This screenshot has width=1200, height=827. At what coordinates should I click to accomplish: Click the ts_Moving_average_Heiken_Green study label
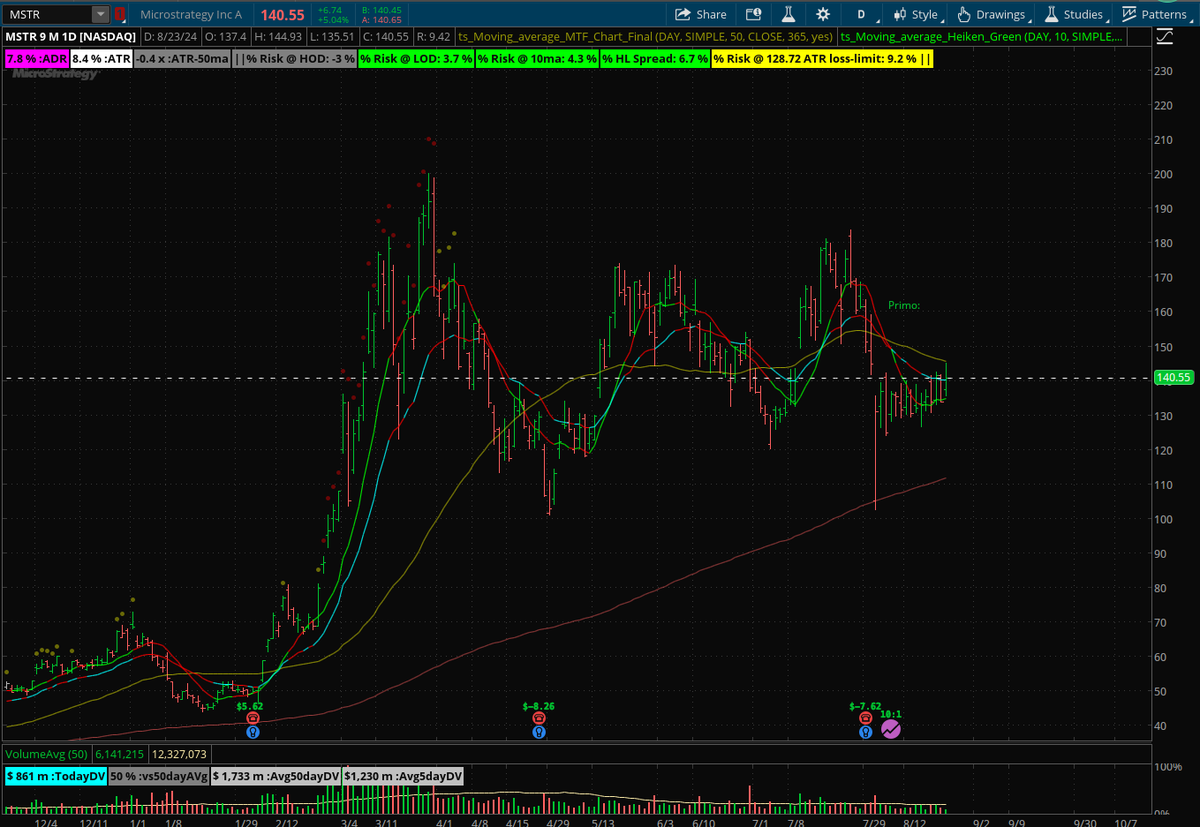click(x=982, y=36)
